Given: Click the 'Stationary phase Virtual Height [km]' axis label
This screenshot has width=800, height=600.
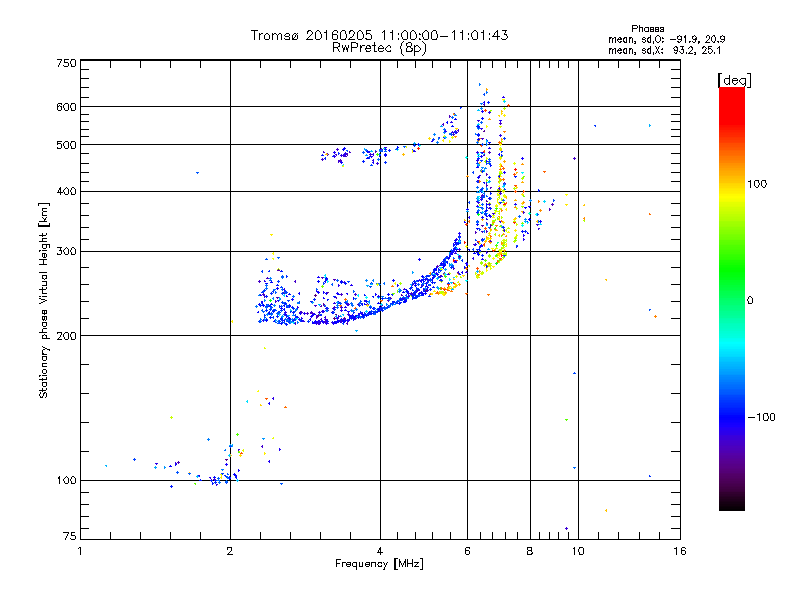Looking at the screenshot, I should 43,301.
